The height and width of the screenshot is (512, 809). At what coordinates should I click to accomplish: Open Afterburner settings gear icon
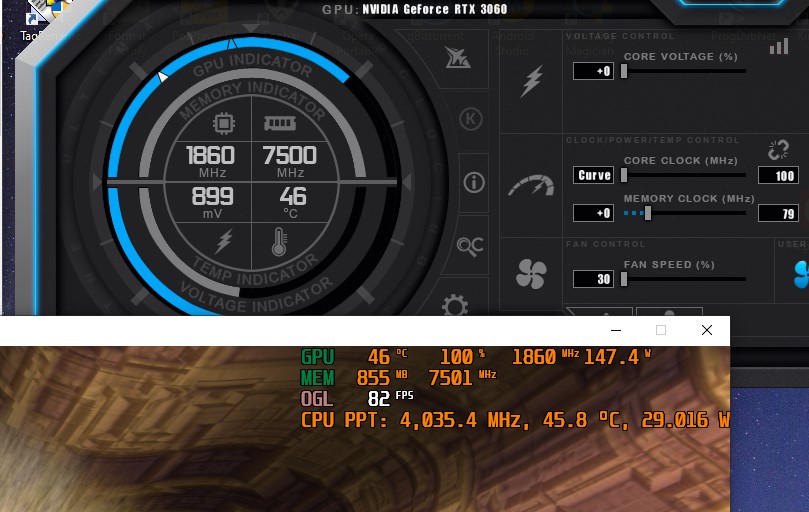click(x=455, y=306)
